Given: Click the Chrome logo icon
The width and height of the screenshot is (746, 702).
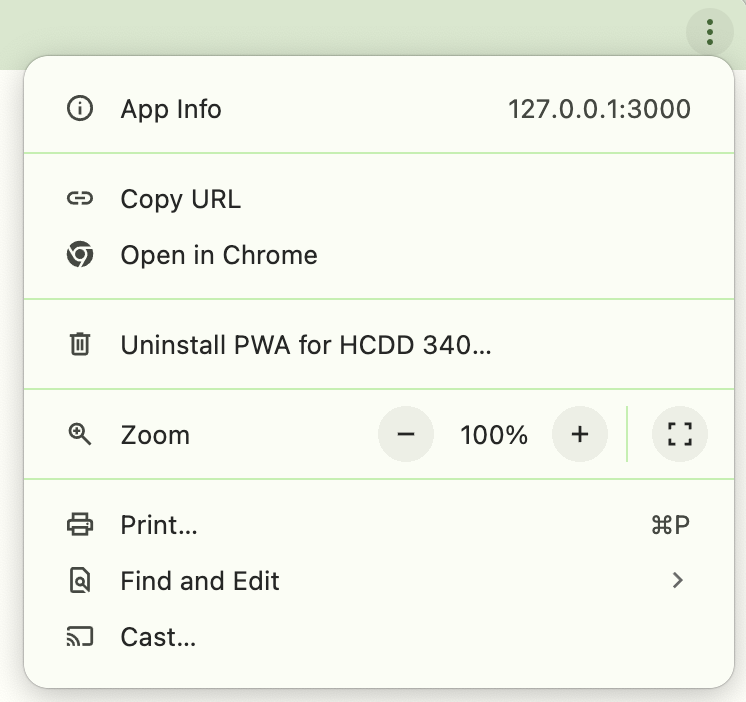Looking at the screenshot, I should point(79,255).
